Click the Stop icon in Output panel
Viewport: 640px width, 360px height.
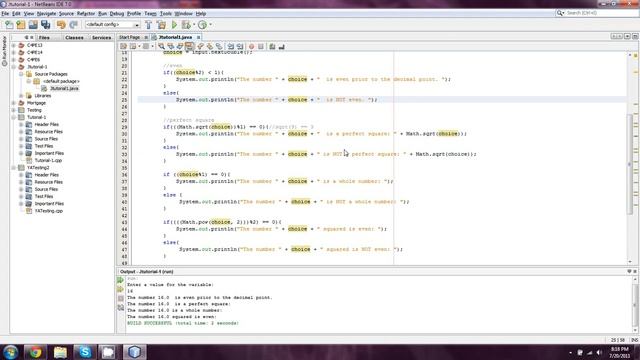(x=120, y=298)
